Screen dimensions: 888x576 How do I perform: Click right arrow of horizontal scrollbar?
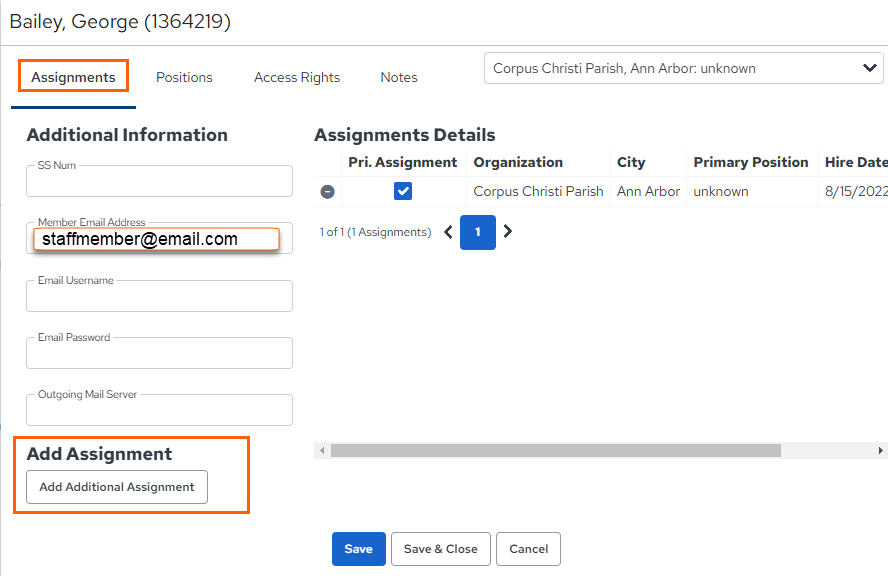(x=881, y=451)
